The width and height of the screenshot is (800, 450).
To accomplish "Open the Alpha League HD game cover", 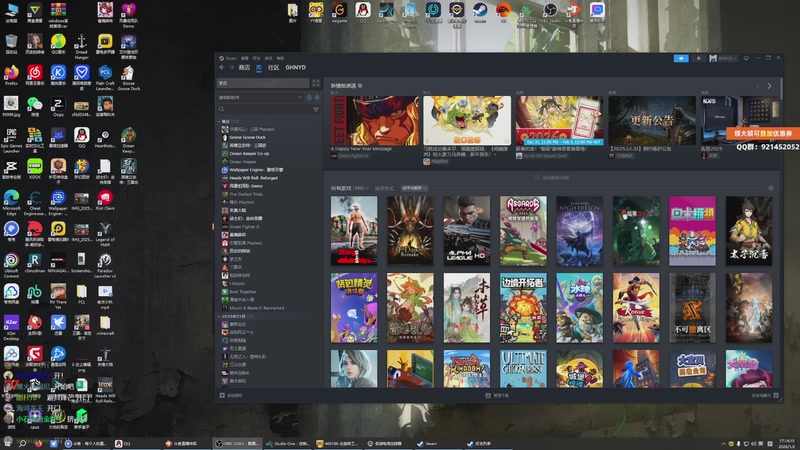I will (467, 231).
